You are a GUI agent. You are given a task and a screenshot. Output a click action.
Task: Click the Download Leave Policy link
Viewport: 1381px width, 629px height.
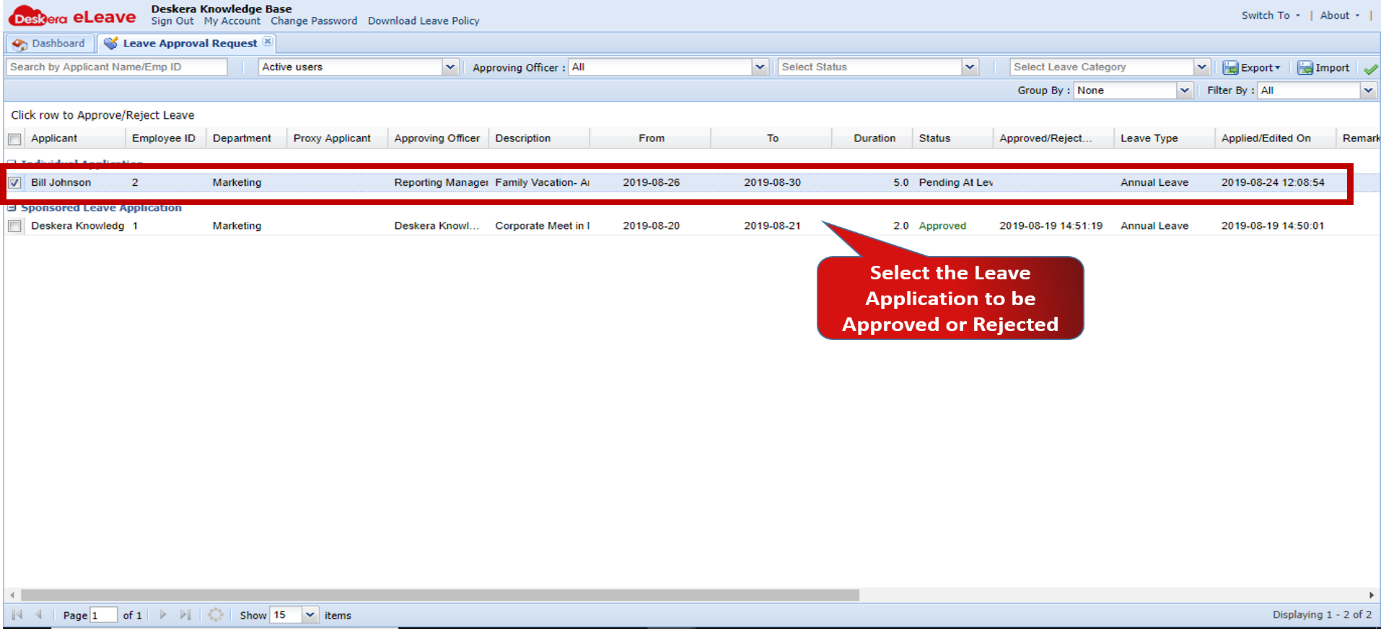(x=423, y=21)
